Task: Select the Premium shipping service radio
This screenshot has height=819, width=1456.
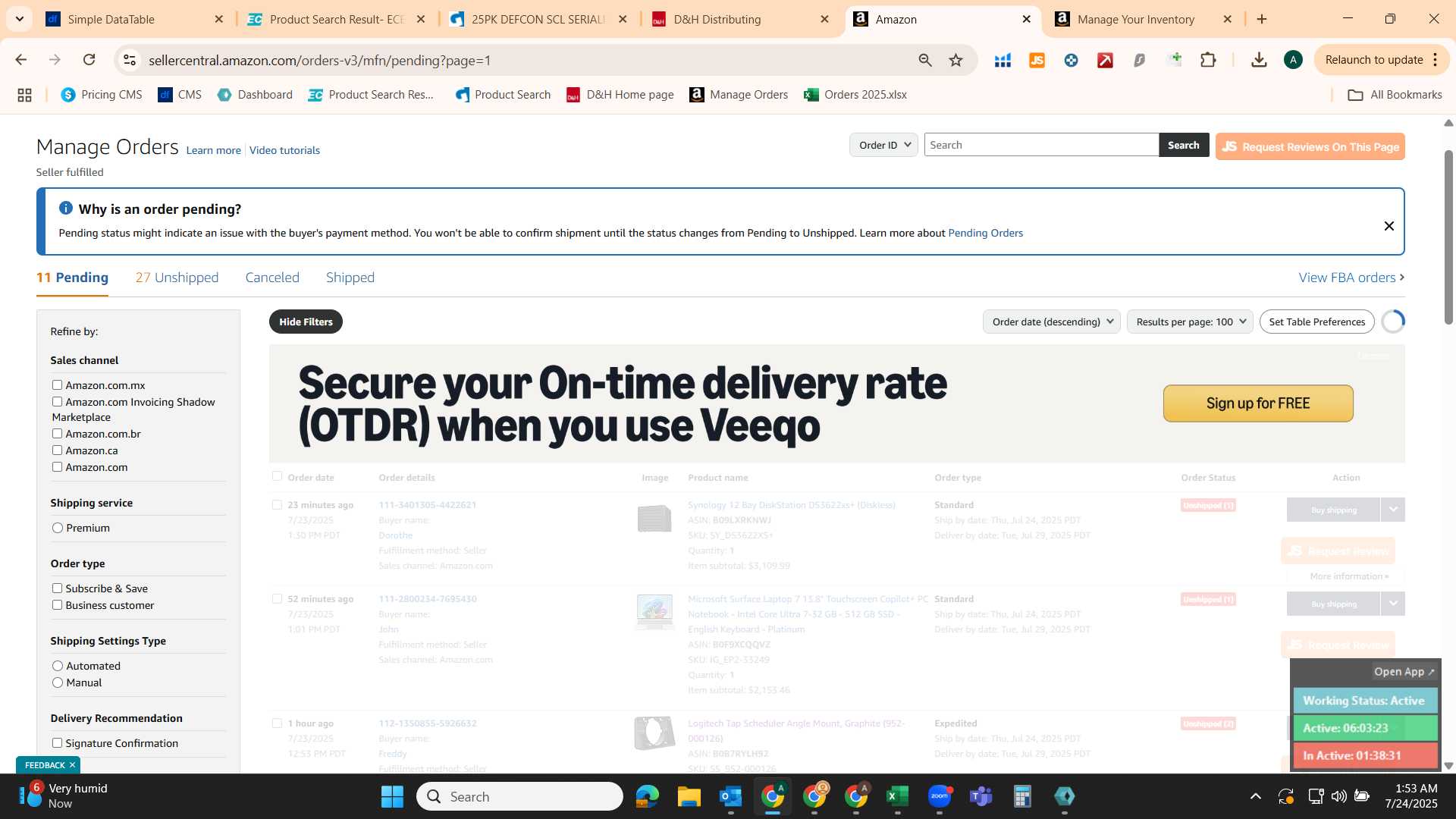Action: pos(58,528)
